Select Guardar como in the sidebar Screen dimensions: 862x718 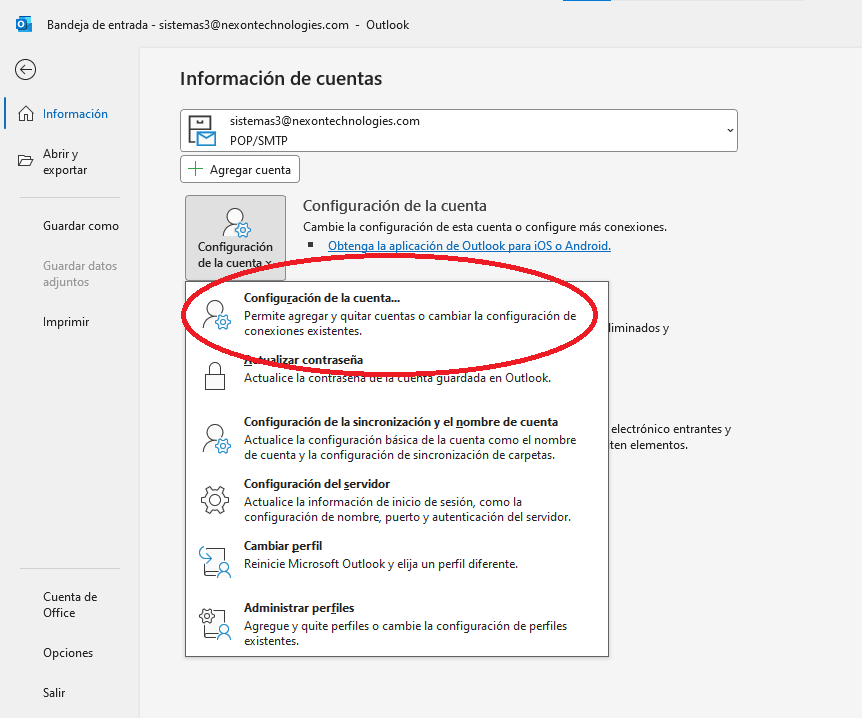click(69, 226)
